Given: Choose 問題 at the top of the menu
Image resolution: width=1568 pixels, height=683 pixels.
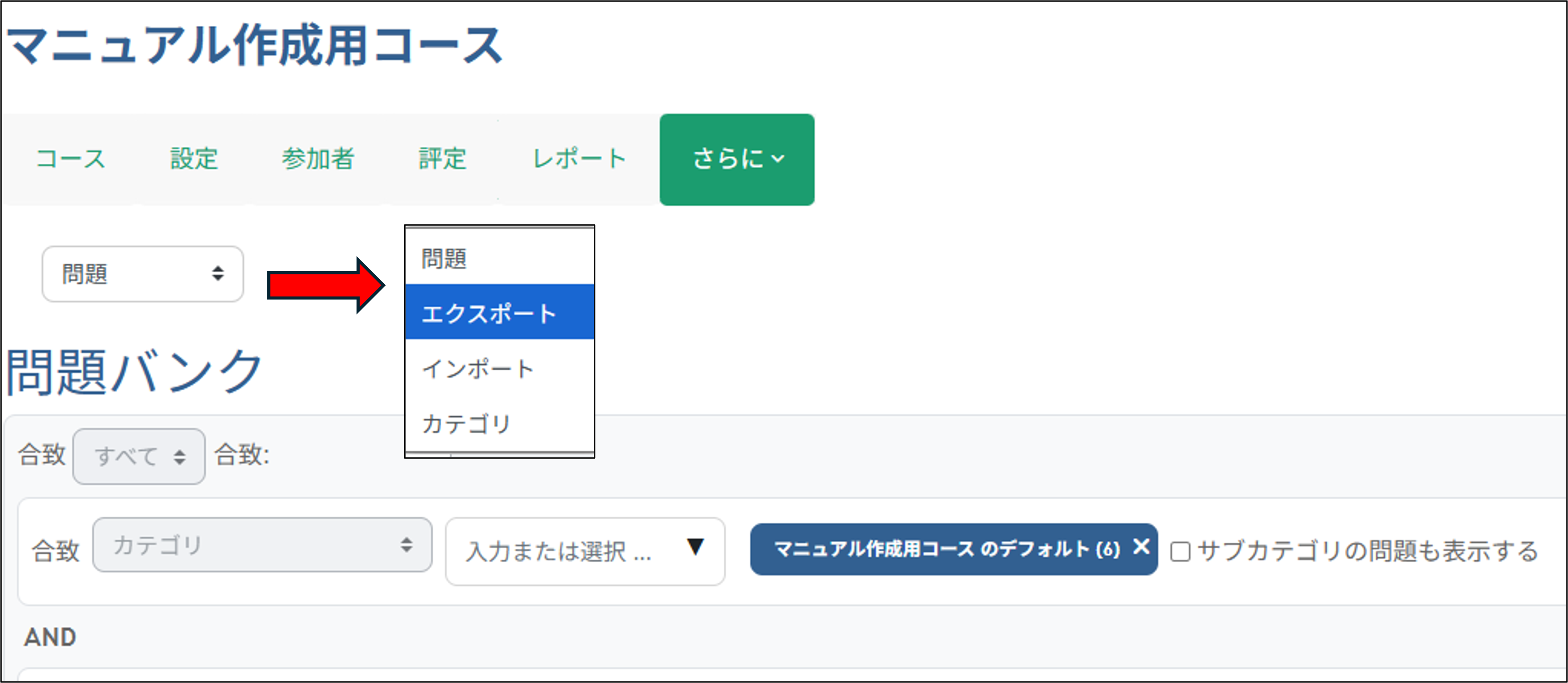Looking at the screenshot, I should pos(444,258).
